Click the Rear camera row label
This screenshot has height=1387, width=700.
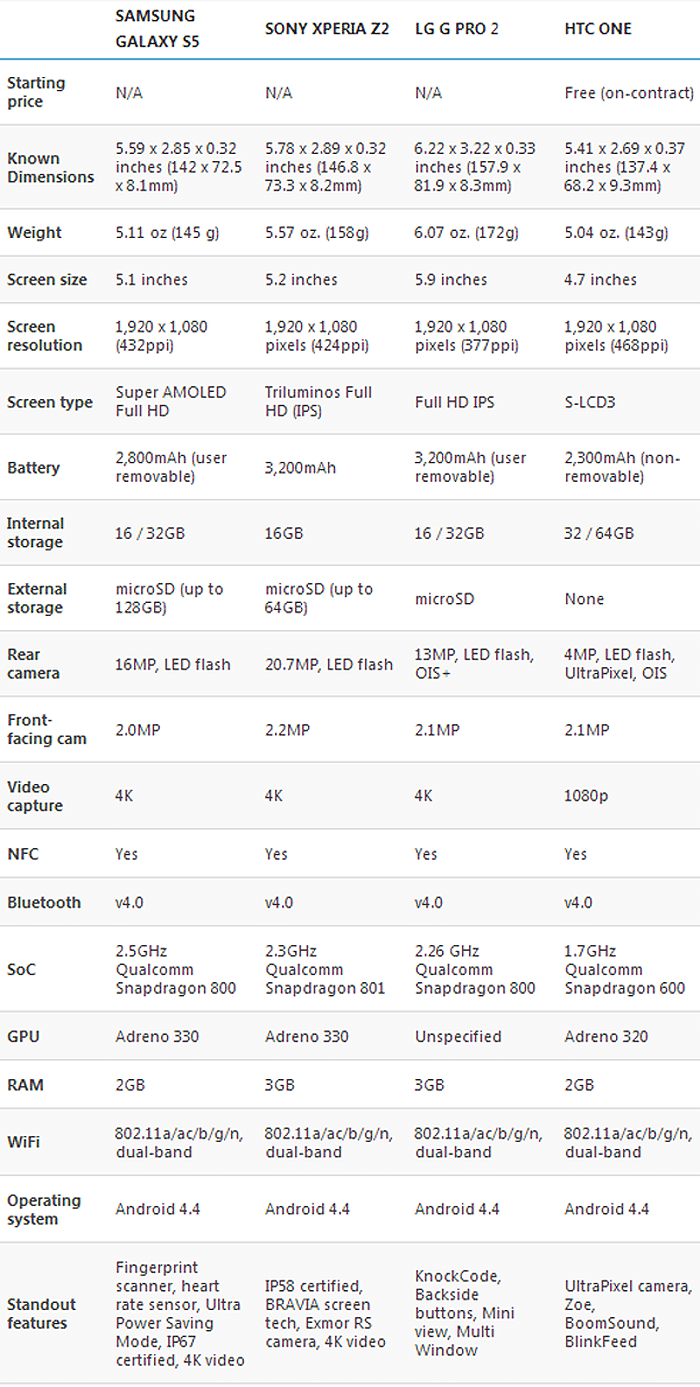tap(33, 663)
